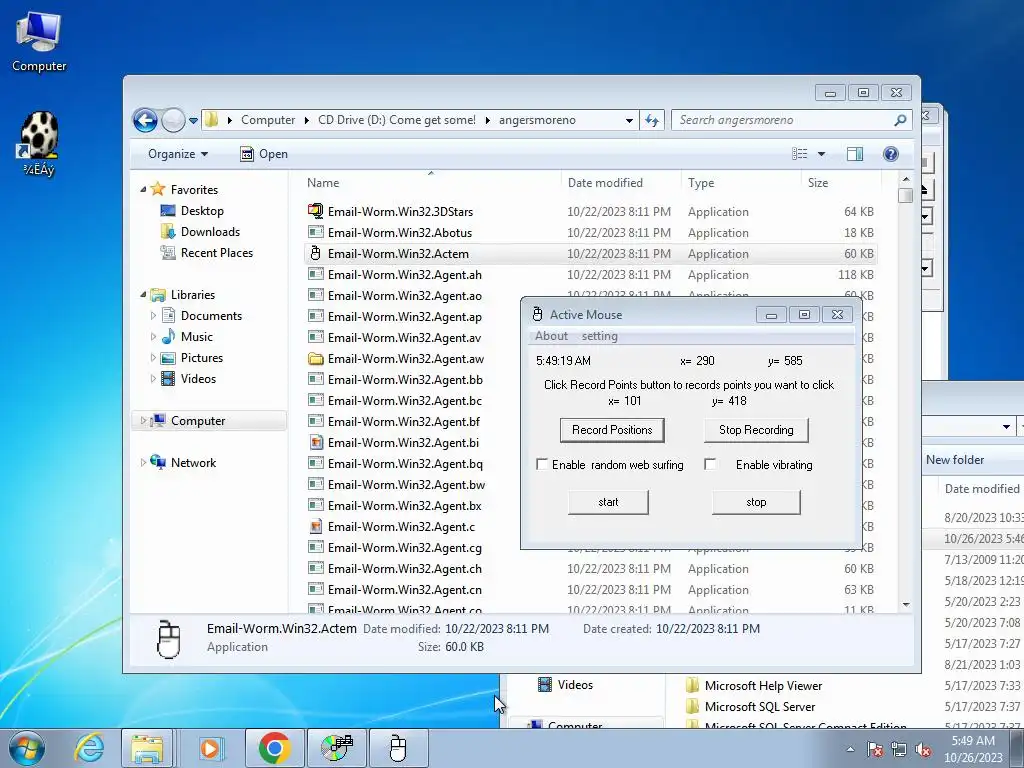Select the Music library
Viewport: 1024px width, 768px height.
click(x=197, y=337)
